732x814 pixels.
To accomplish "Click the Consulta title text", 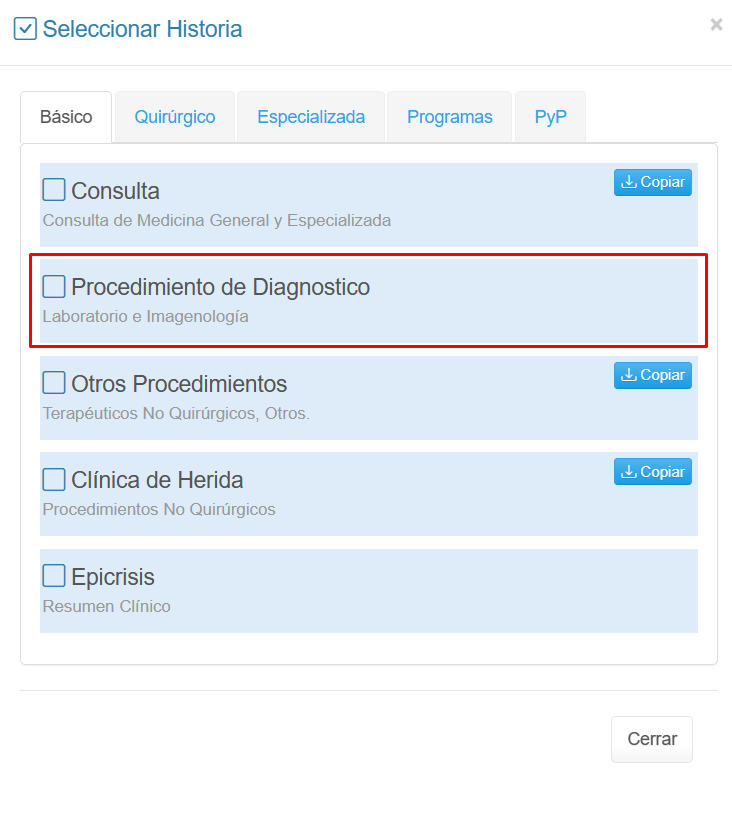I will pos(115,191).
